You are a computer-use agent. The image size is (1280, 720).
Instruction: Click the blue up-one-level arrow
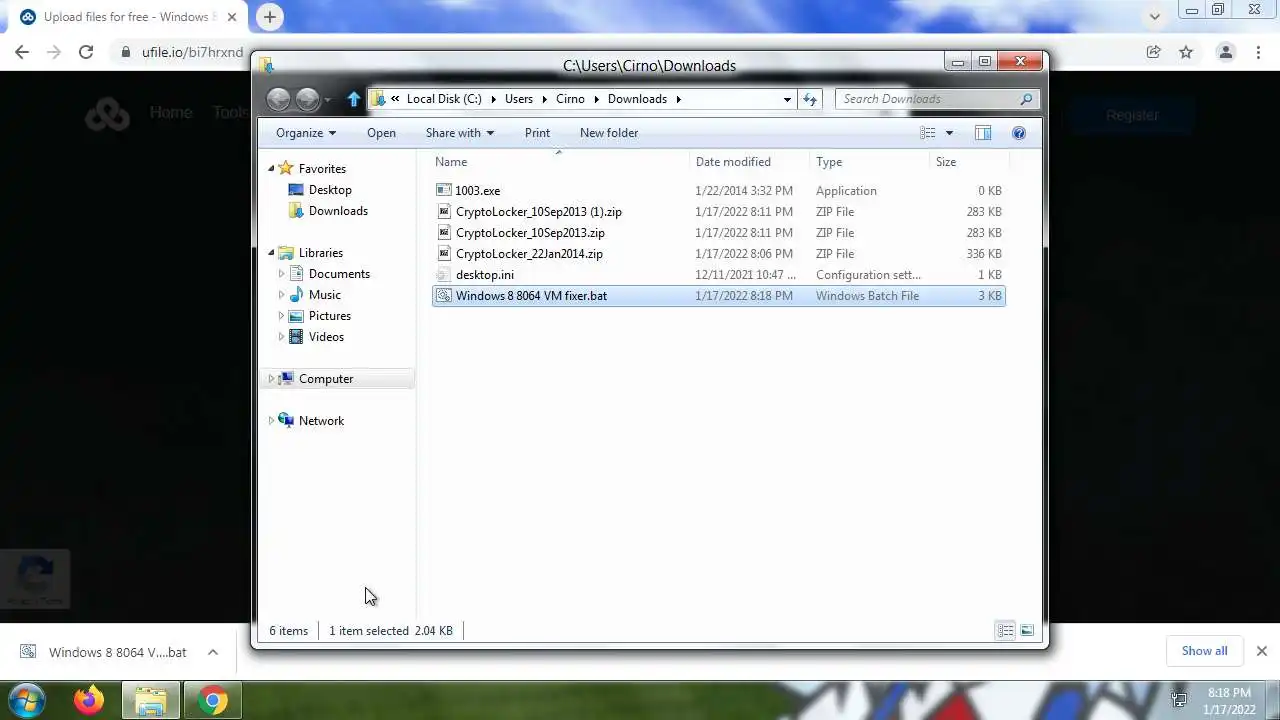pos(353,99)
